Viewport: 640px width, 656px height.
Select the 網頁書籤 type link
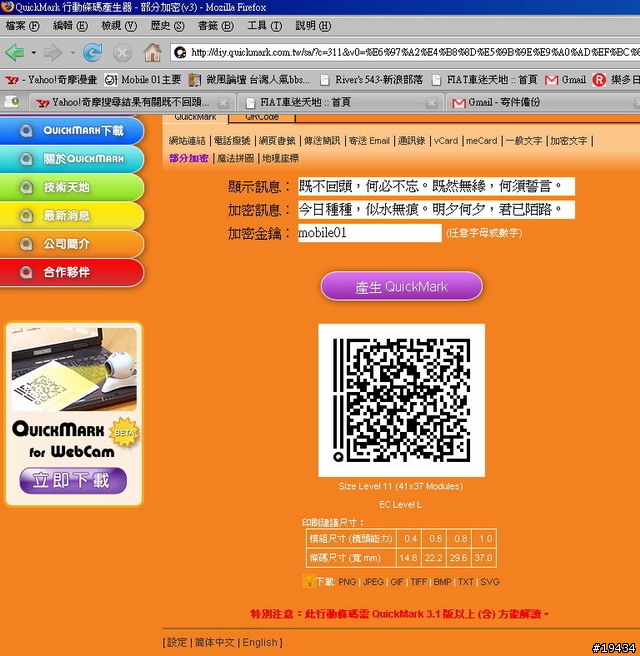pos(277,141)
